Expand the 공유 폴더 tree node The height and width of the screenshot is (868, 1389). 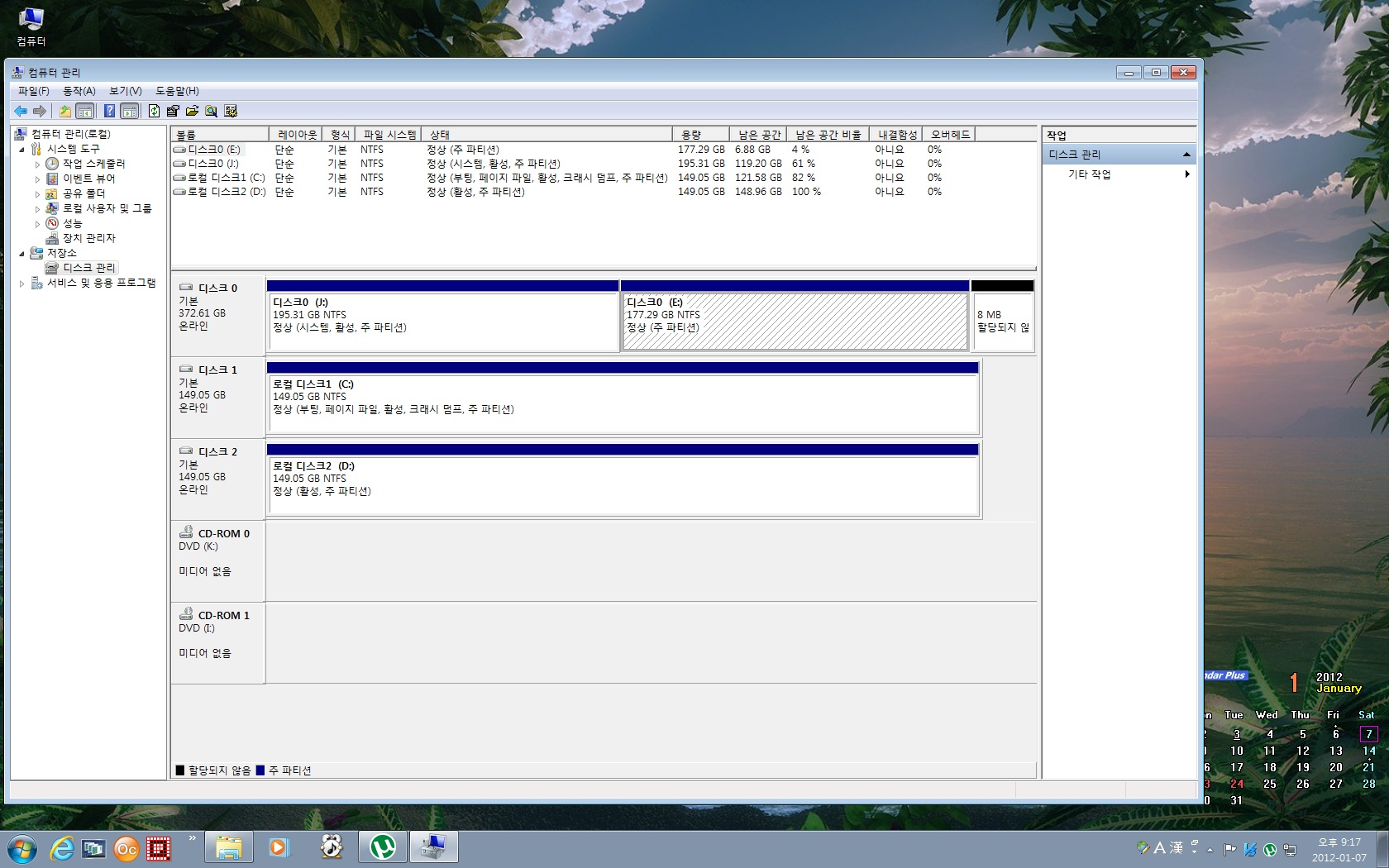tap(37, 193)
